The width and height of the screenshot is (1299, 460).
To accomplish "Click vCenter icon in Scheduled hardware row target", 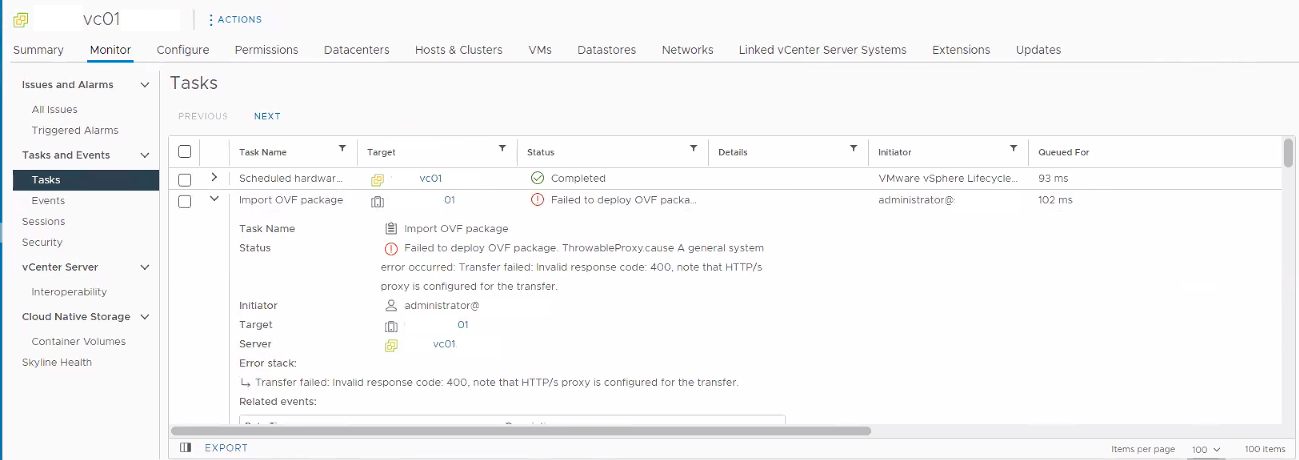I will [377, 180].
